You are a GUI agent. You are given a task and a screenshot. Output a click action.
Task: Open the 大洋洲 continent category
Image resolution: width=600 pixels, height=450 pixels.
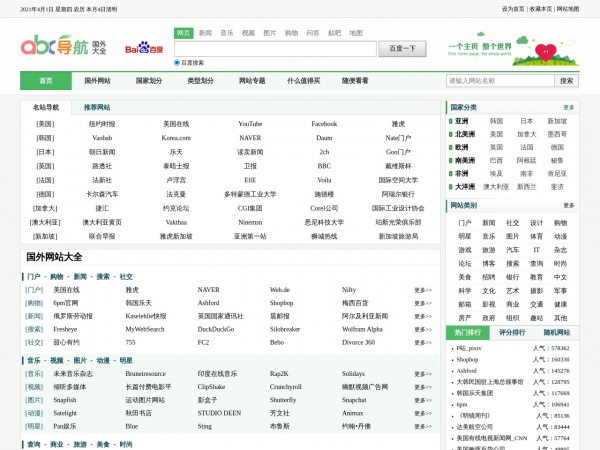pos(465,186)
